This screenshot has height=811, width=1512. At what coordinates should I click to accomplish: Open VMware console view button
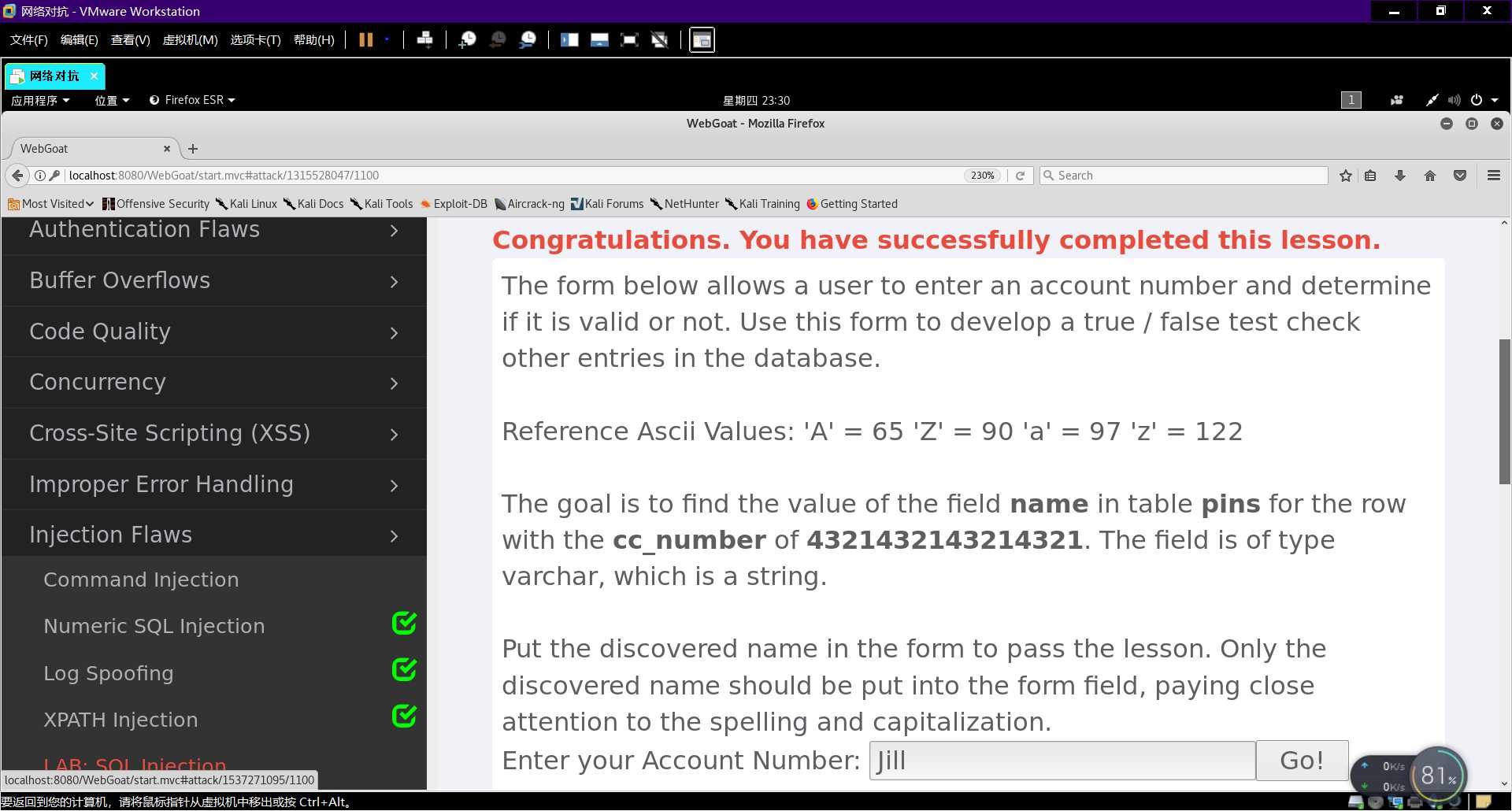tap(702, 39)
